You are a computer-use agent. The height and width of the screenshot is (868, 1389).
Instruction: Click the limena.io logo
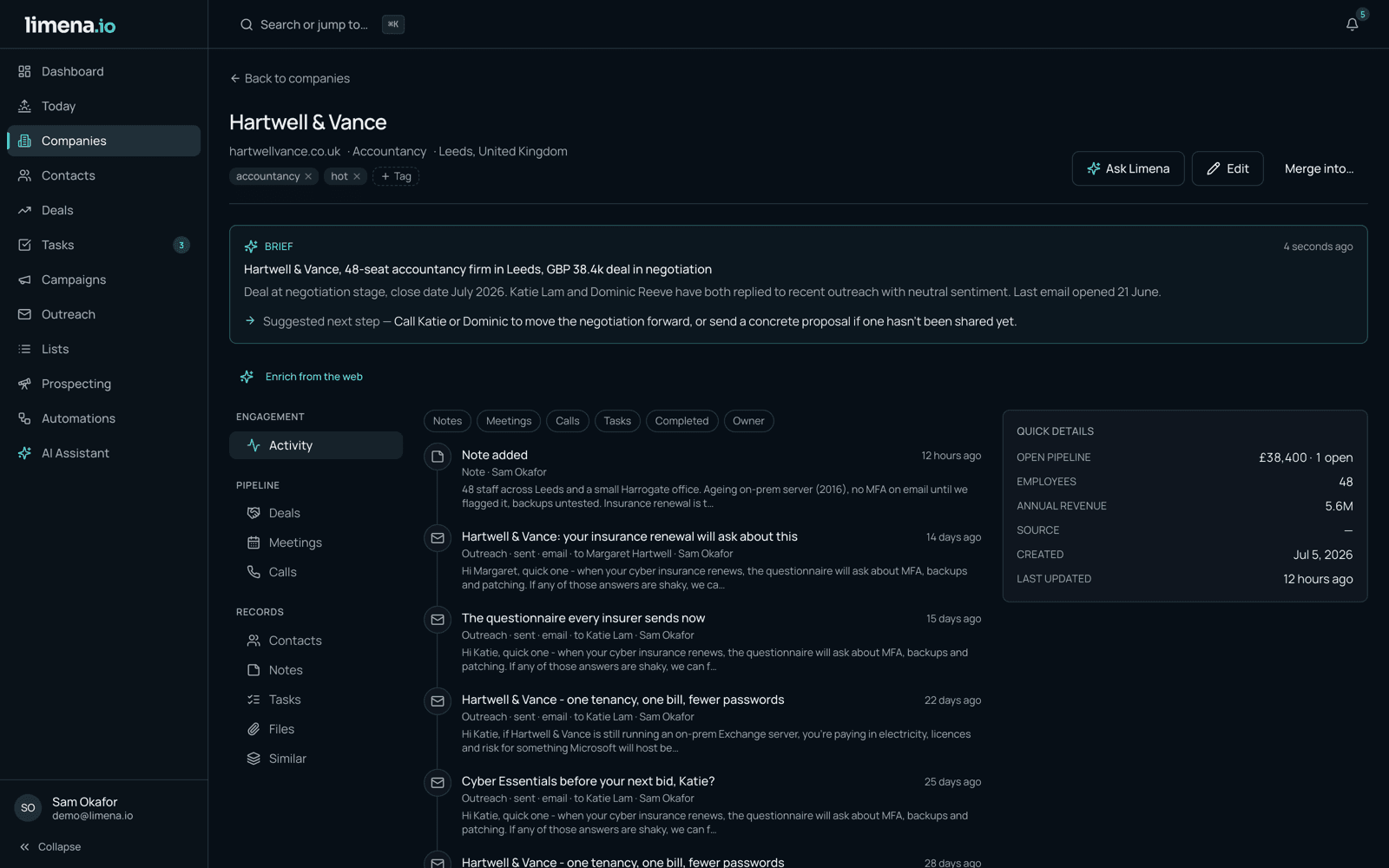point(69,24)
